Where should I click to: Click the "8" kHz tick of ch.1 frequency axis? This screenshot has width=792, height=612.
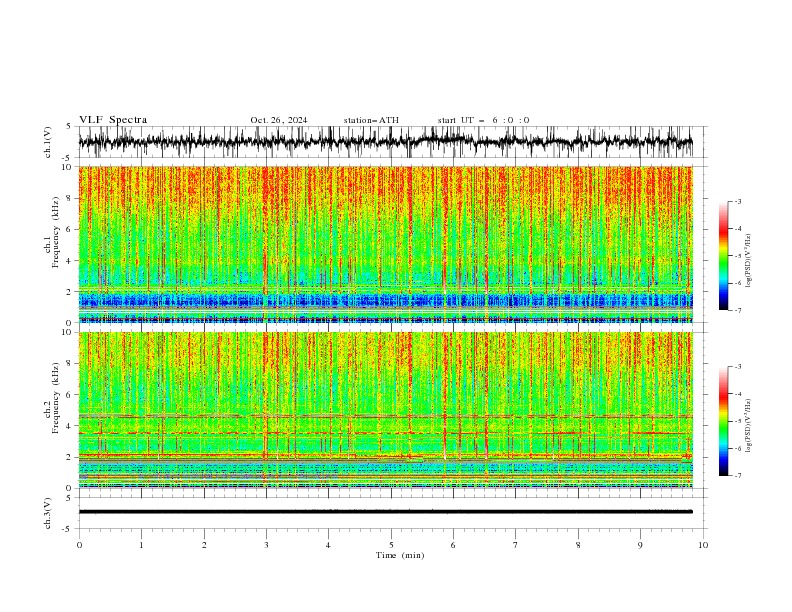(70, 198)
